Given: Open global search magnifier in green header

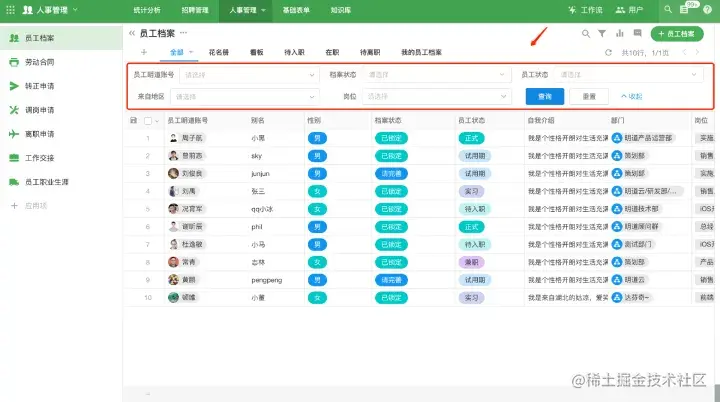Looking at the screenshot, I should (x=668, y=9).
